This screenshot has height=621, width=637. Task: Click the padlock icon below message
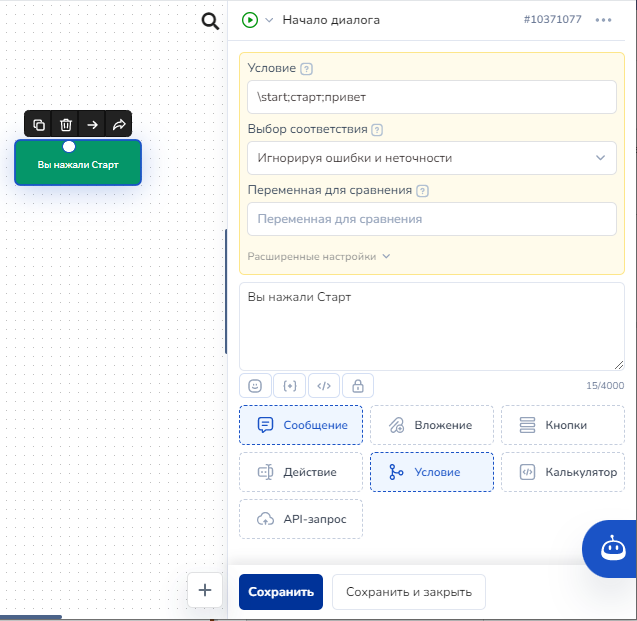click(x=358, y=385)
